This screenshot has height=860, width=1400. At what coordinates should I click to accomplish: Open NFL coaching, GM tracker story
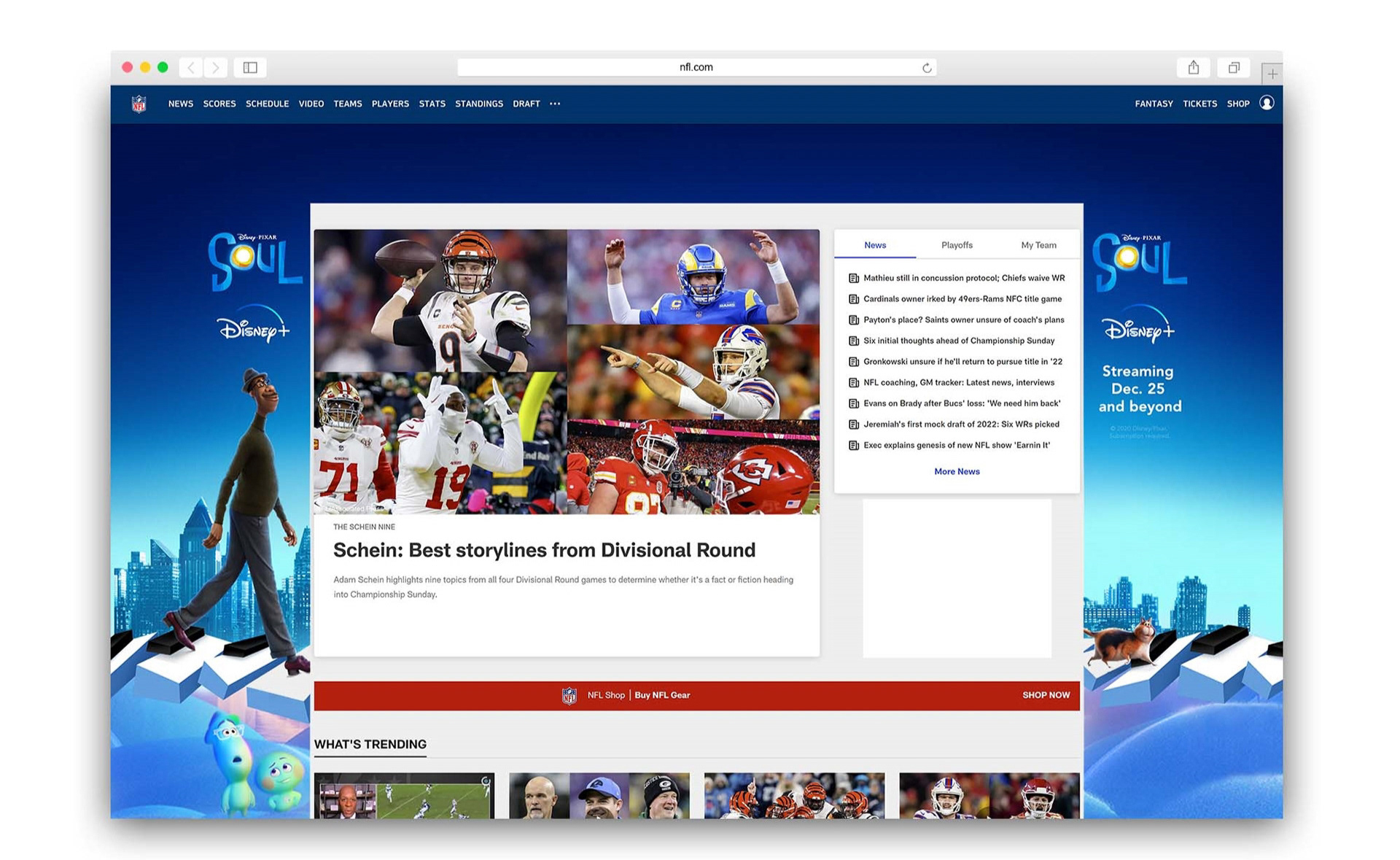tap(959, 383)
